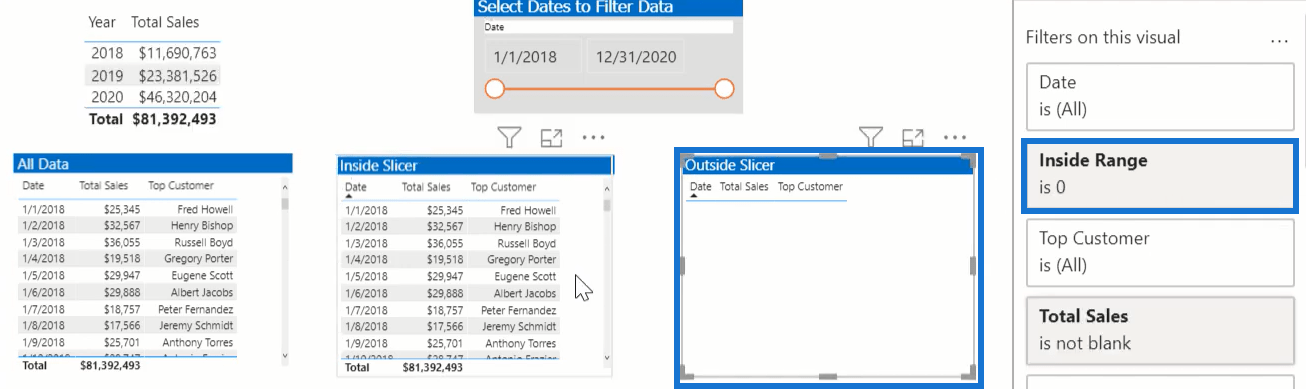Select the 2019 row in Year table
The height and width of the screenshot is (389, 1306).
point(153,75)
